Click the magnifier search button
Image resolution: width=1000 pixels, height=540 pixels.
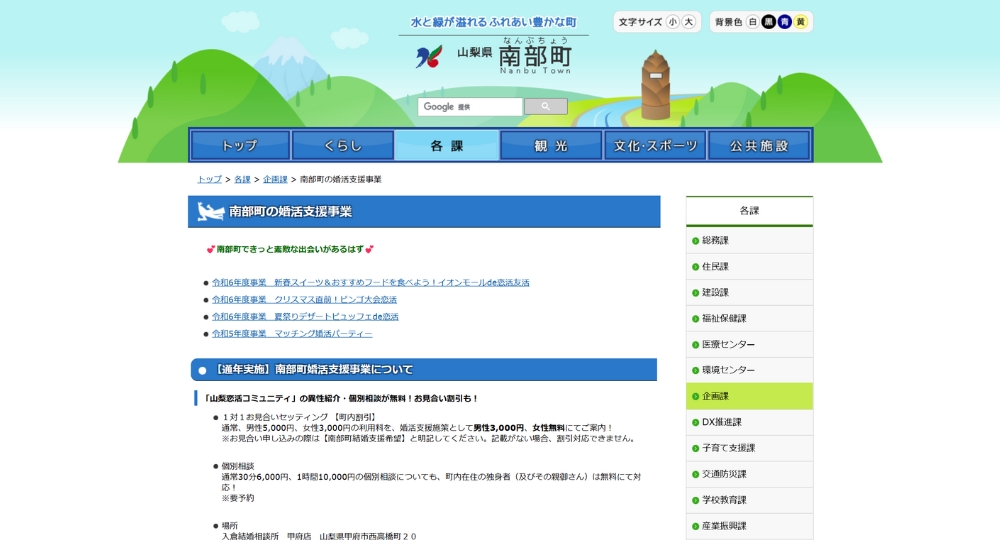(x=545, y=106)
